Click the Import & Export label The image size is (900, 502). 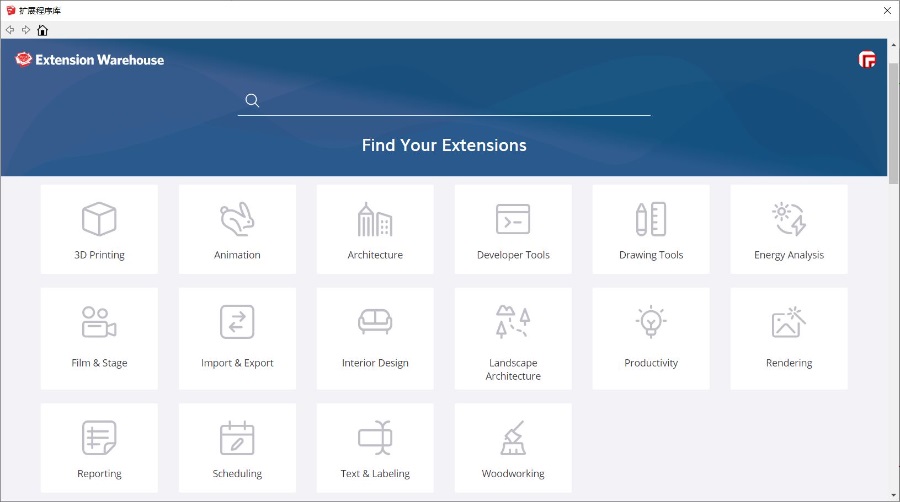237,363
